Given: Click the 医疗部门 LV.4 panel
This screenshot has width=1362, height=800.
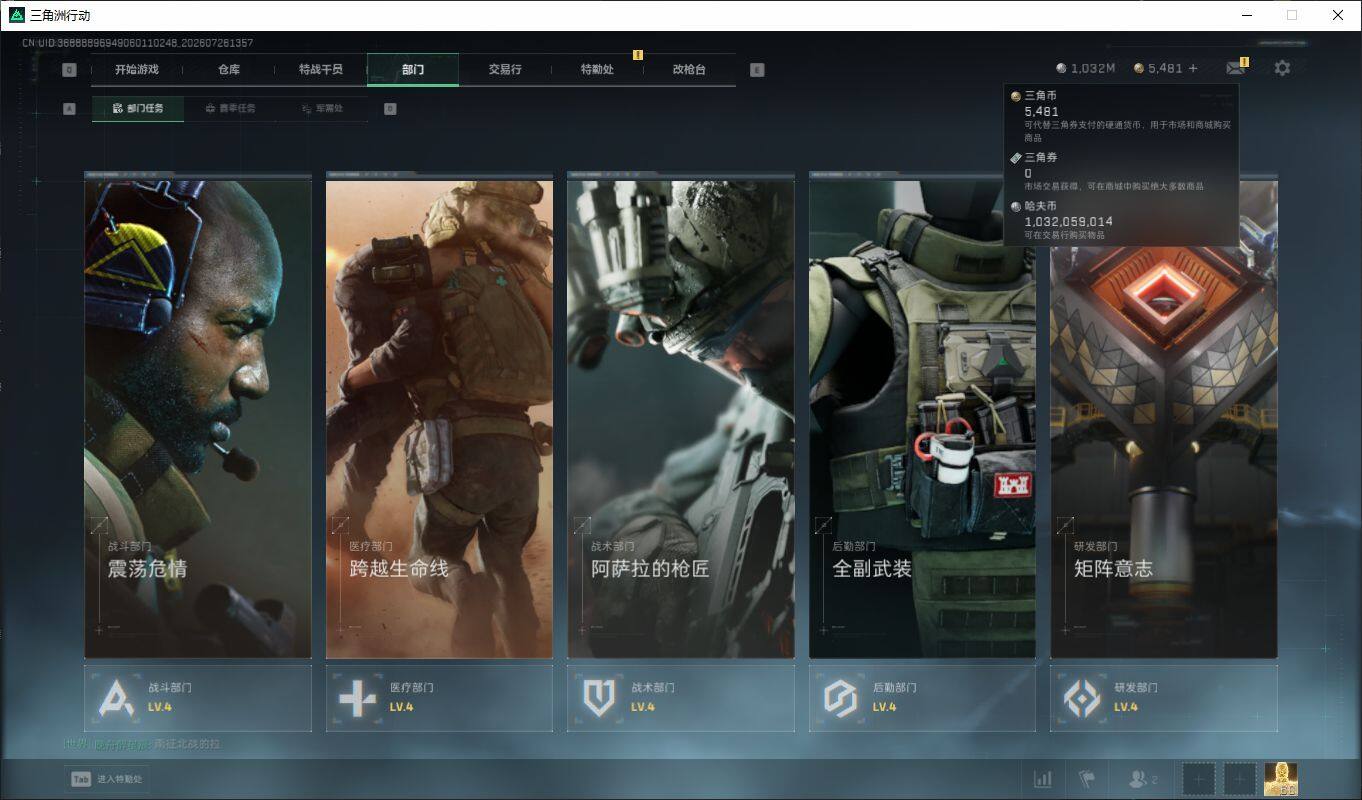Looking at the screenshot, I should point(439,698).
